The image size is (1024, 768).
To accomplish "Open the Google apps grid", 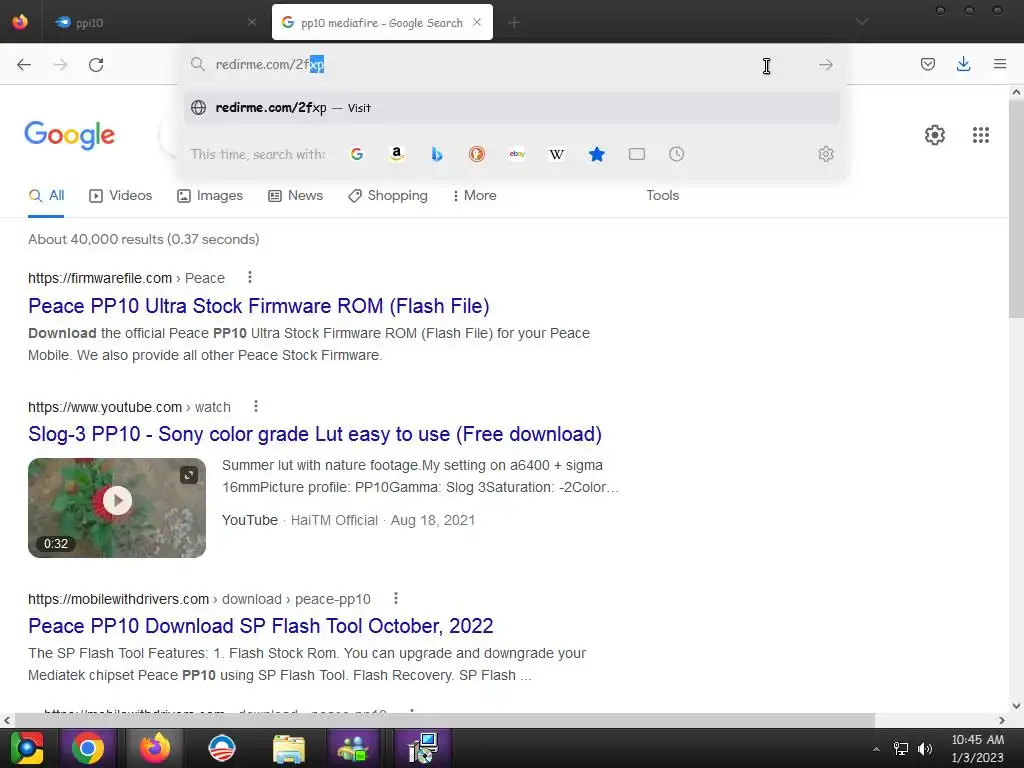I will 980,135.
